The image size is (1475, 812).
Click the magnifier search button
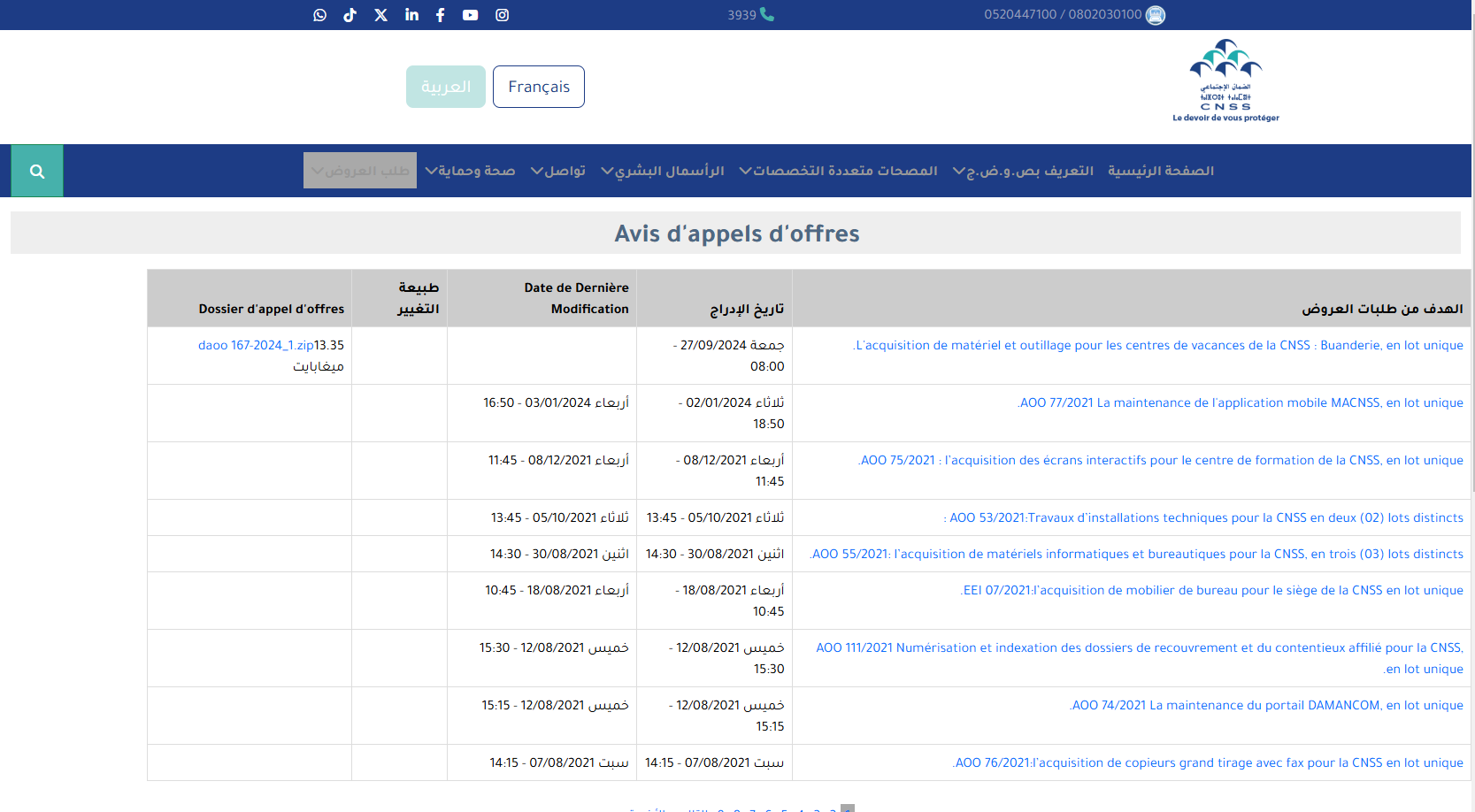[x=37, y=171]
